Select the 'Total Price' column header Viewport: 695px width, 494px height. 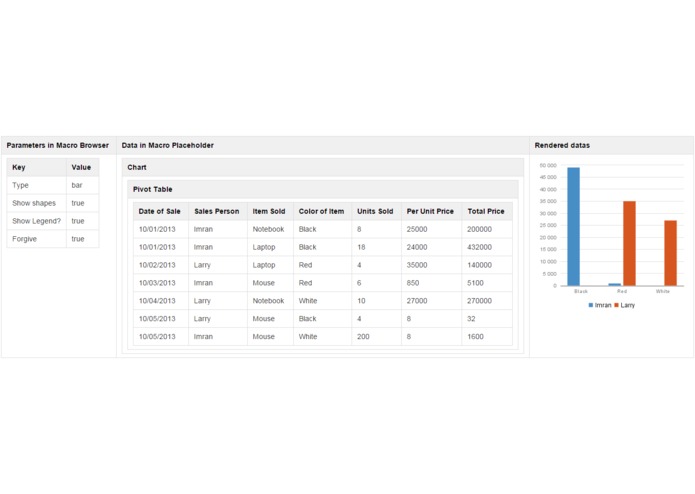(x=487, y=211)
